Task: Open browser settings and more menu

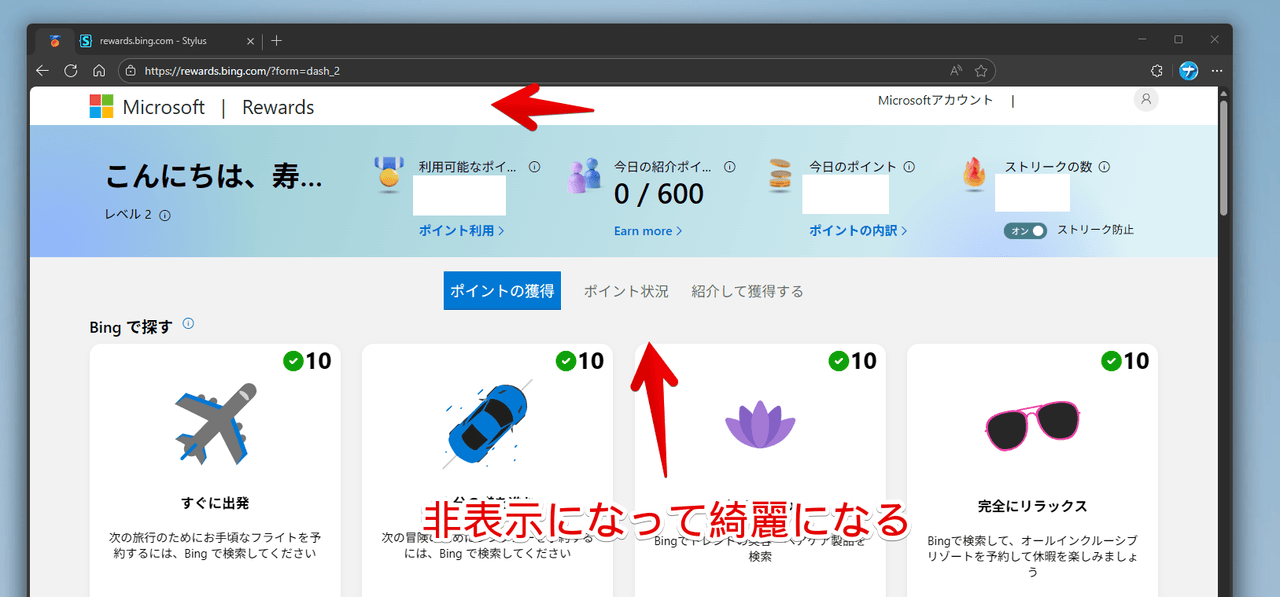Action: (x=1217, y=71)
